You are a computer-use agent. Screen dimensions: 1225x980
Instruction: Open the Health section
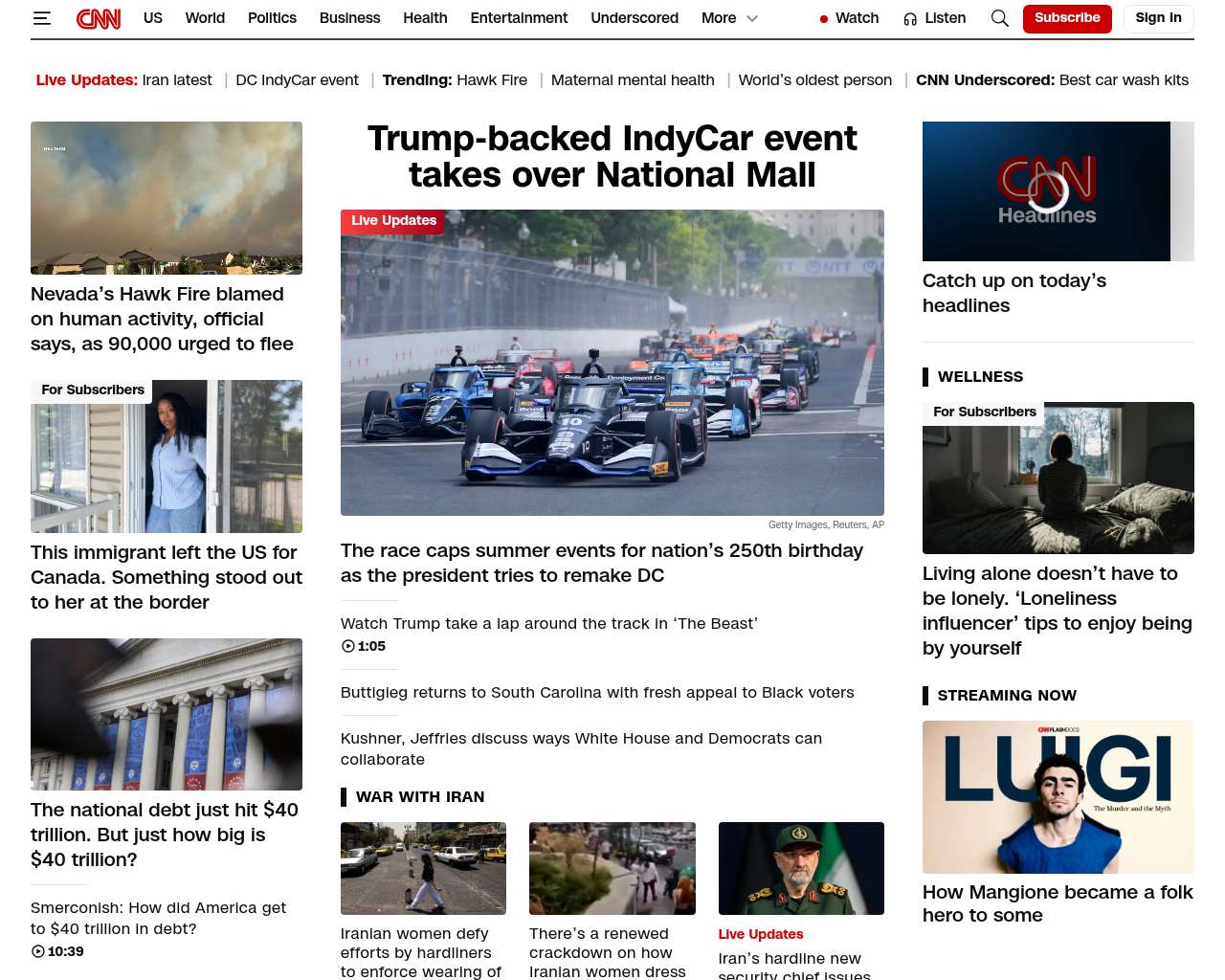pyautogui.click(x=425, y=18)
